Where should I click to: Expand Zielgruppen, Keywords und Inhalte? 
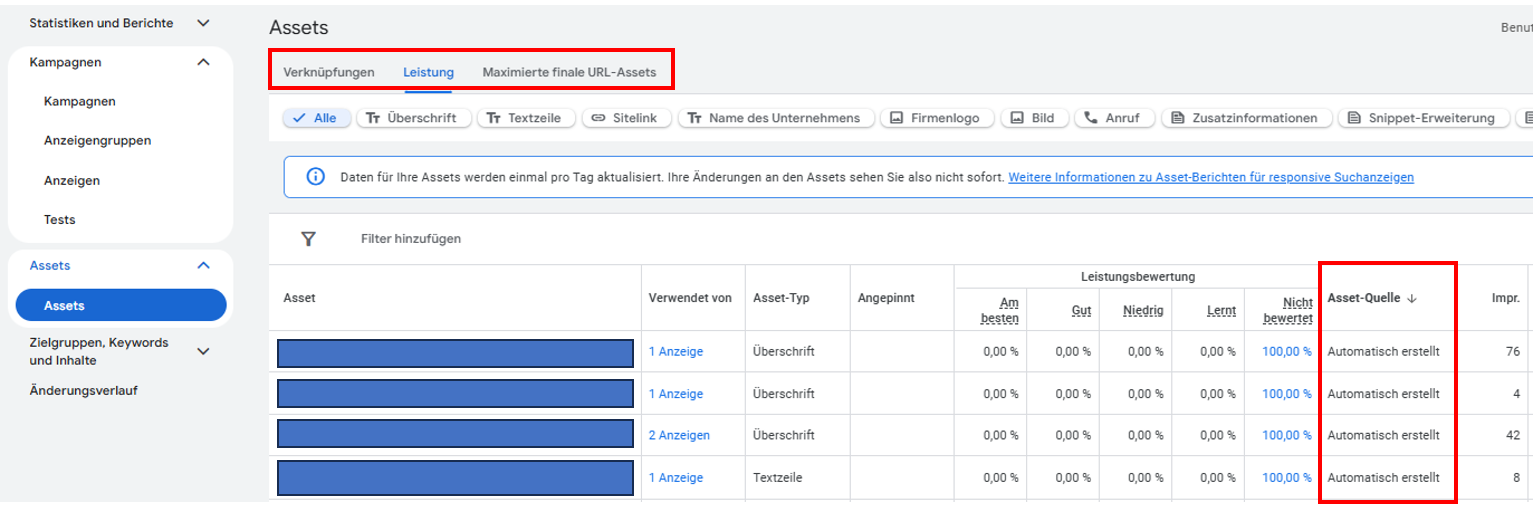[204, 351]
